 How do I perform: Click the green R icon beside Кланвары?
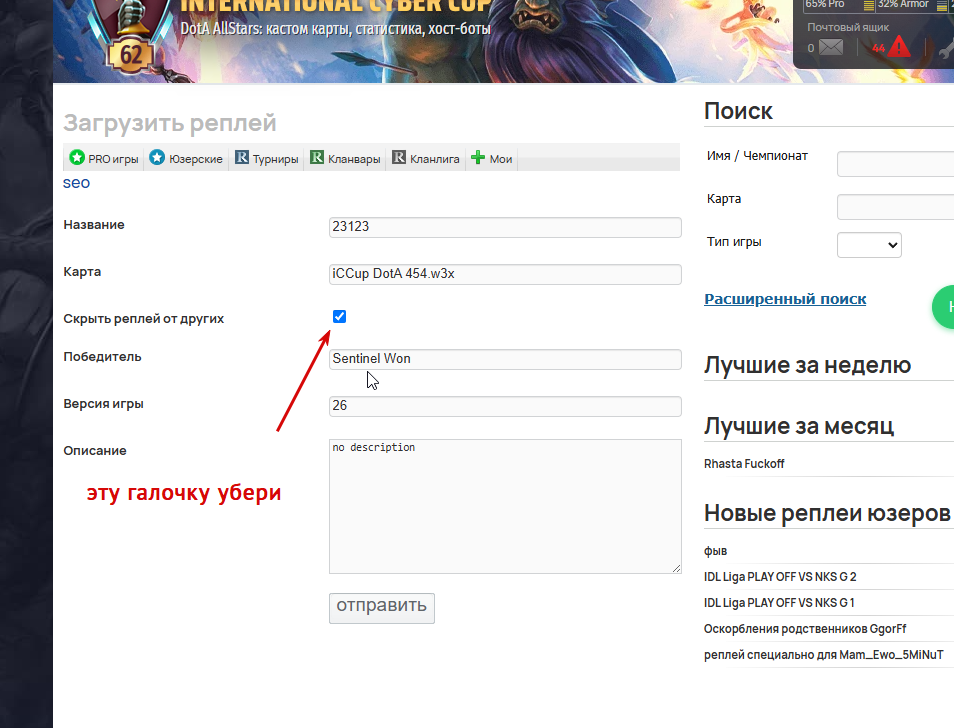[317, 158]
